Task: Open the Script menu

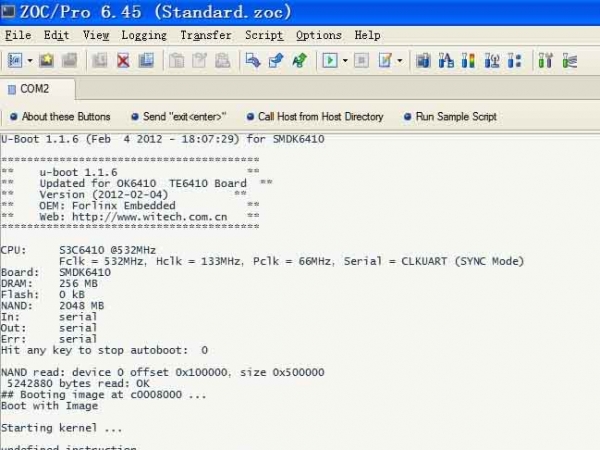Action: pyautogui.click(x=264, y=35)
